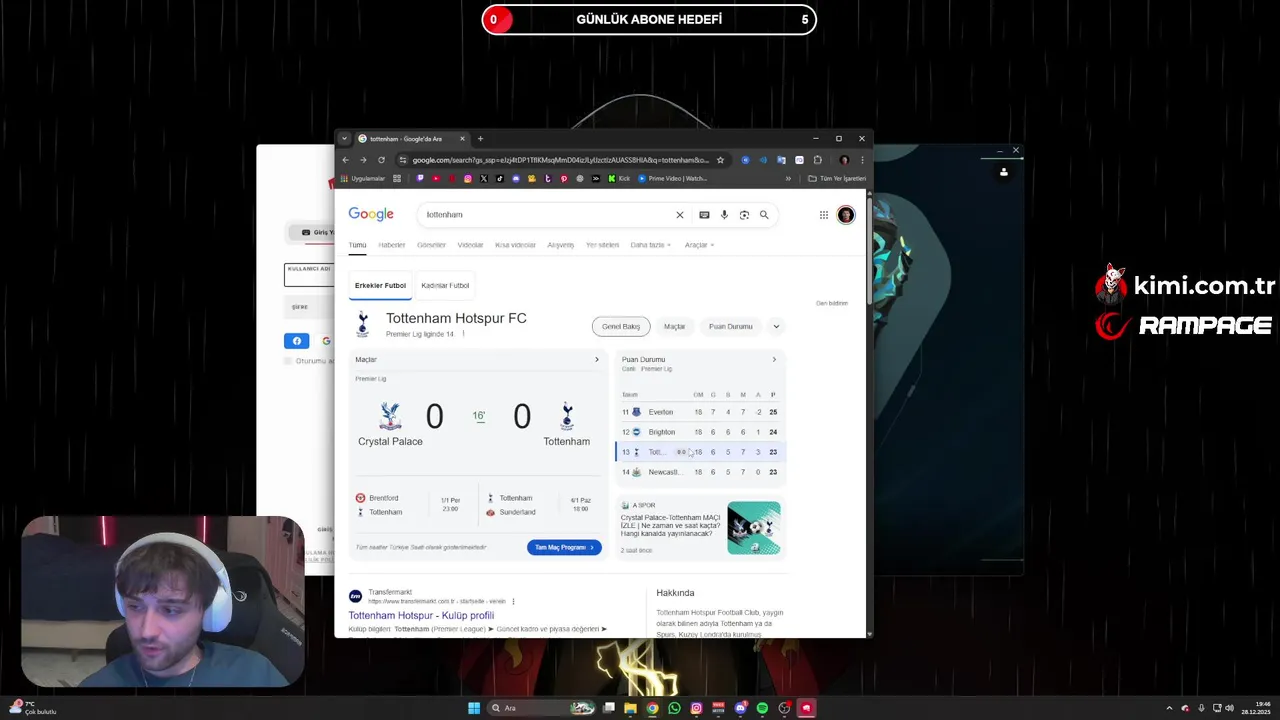Toggle the Oturumu açık checkbox in background window

(288, 361)
